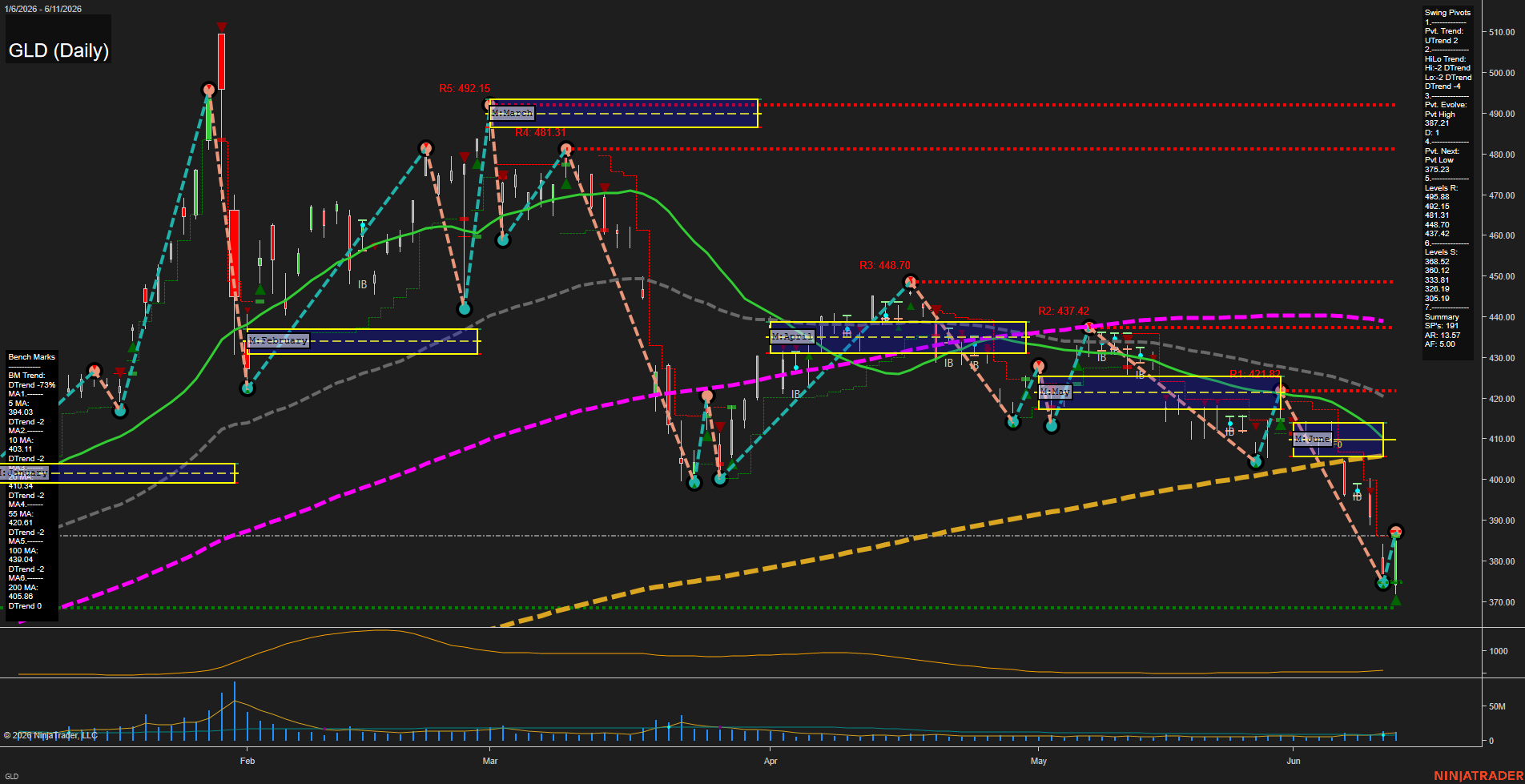Select the M:February monthly range label
1525x784 pixels.
tap(278, 340)
